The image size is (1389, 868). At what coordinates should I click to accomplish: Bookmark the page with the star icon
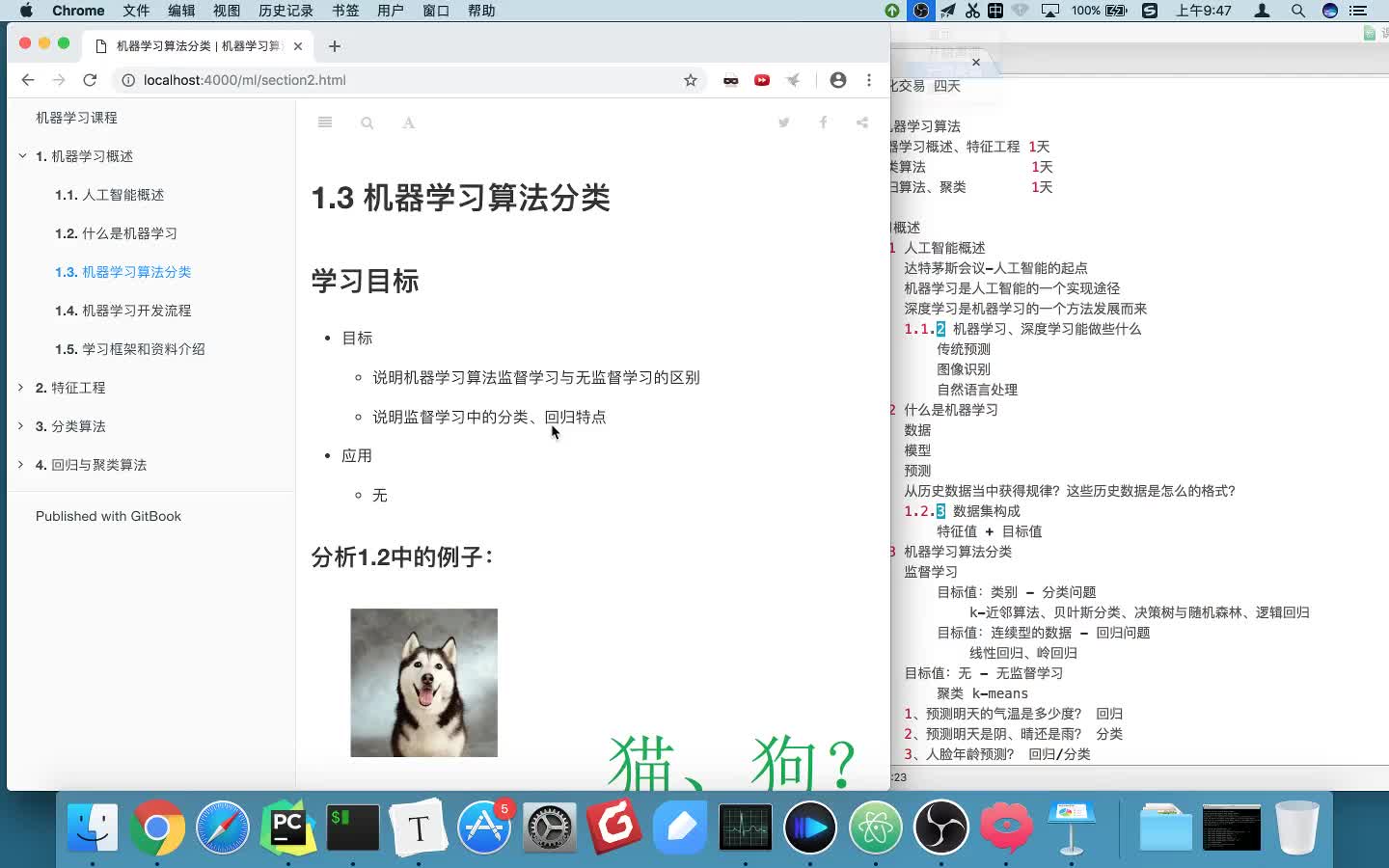(x=690, y=81)
